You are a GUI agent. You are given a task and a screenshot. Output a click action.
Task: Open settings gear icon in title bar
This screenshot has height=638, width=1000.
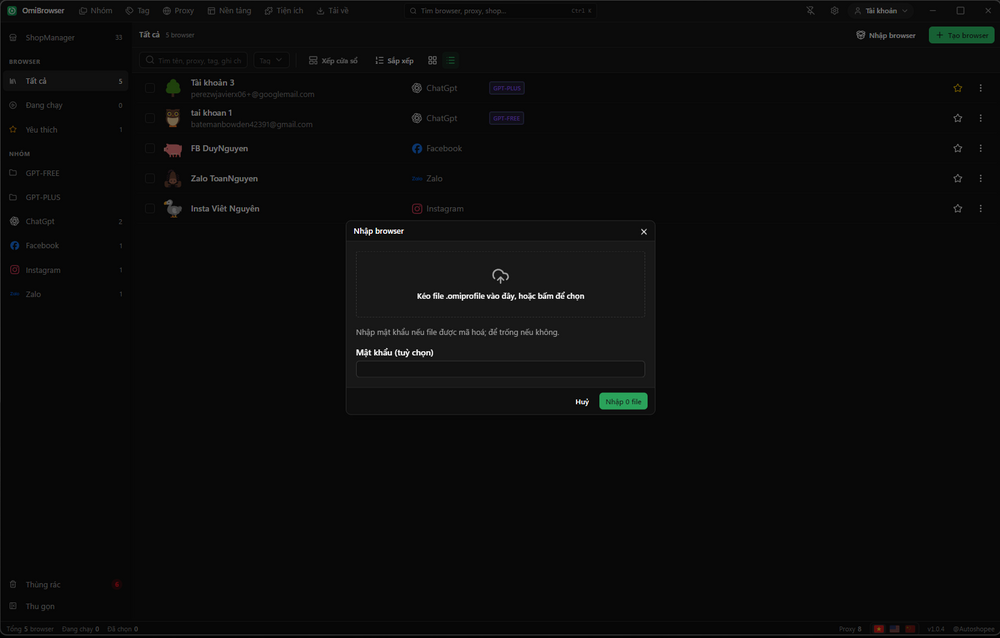pyautogui.click(x=834, y=11)
